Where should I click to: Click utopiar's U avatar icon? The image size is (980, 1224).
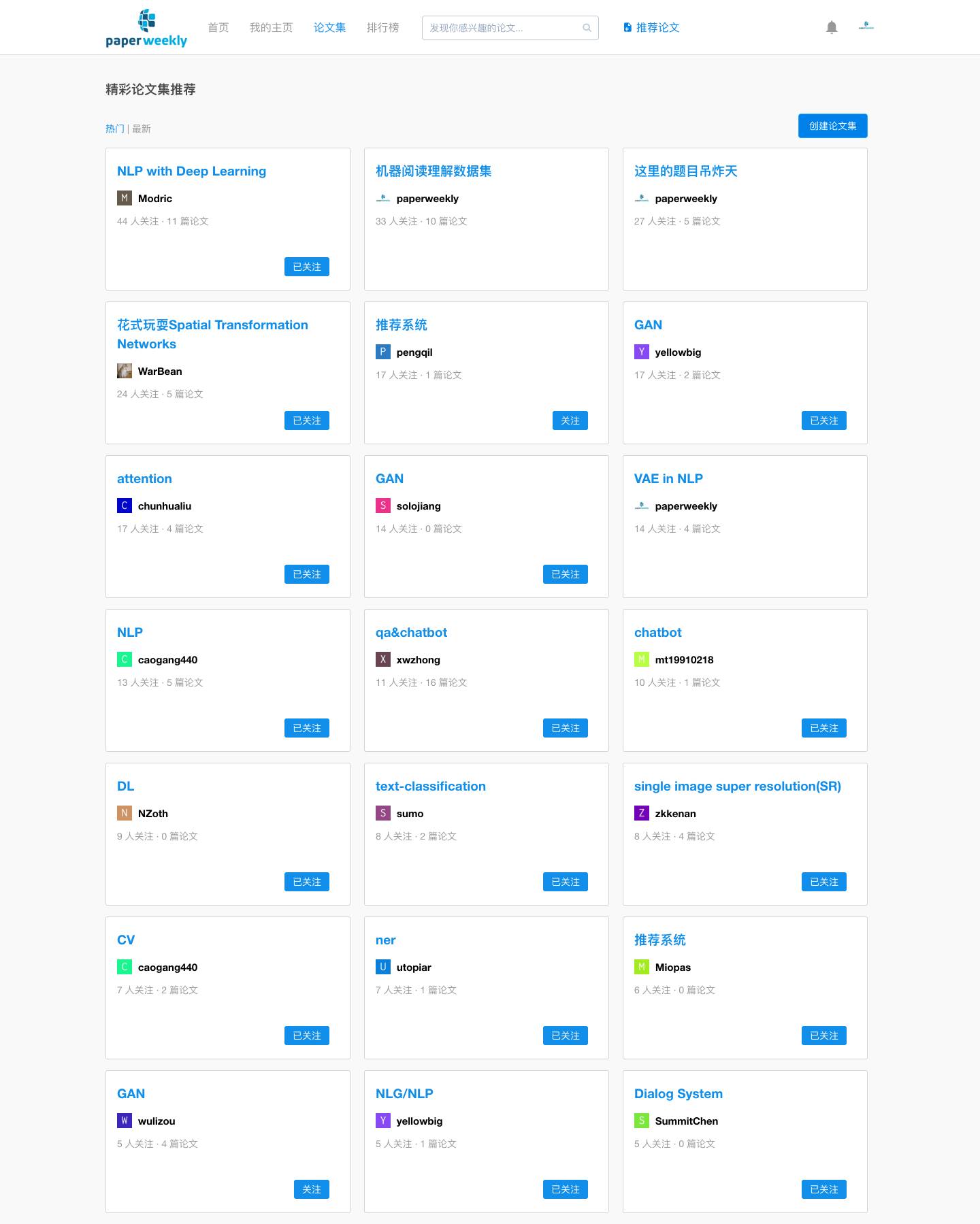pyautogui.click(x=383, y=967)
